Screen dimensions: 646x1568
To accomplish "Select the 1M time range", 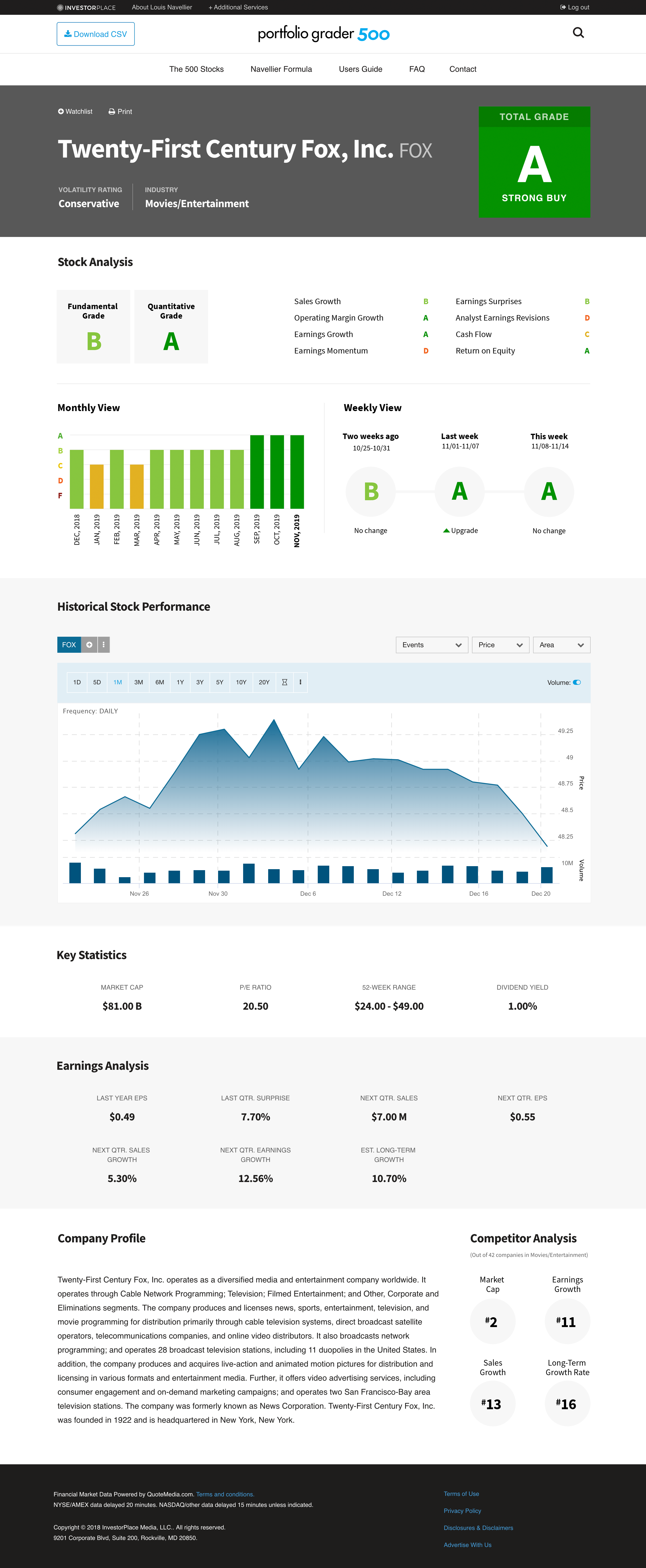I will coord(117,682).
